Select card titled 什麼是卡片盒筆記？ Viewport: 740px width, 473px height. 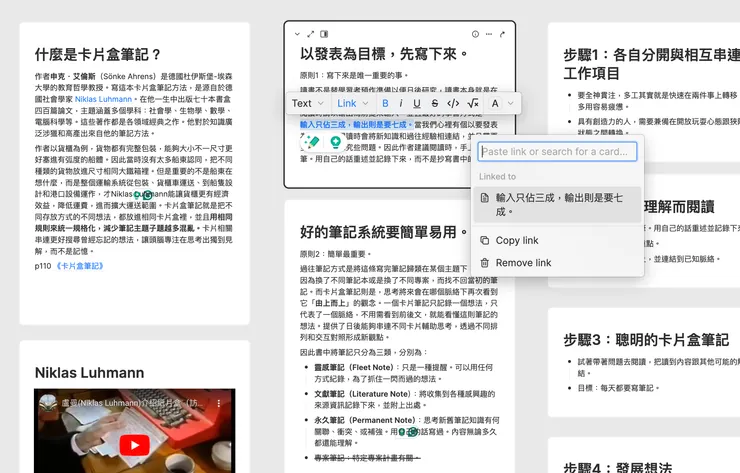98,54
